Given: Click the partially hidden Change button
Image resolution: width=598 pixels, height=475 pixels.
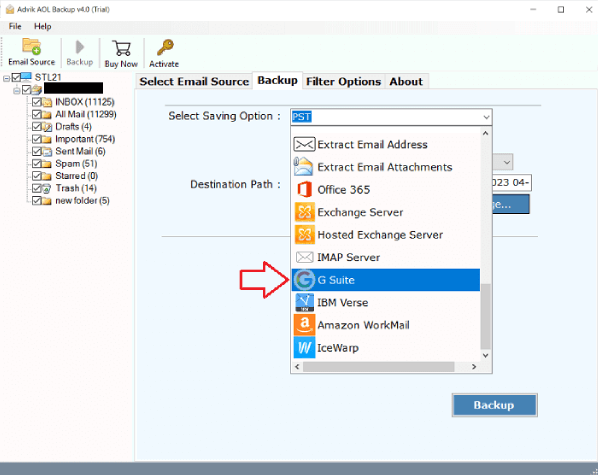Looking at the screenshot, I should click(x=510, y=204).
